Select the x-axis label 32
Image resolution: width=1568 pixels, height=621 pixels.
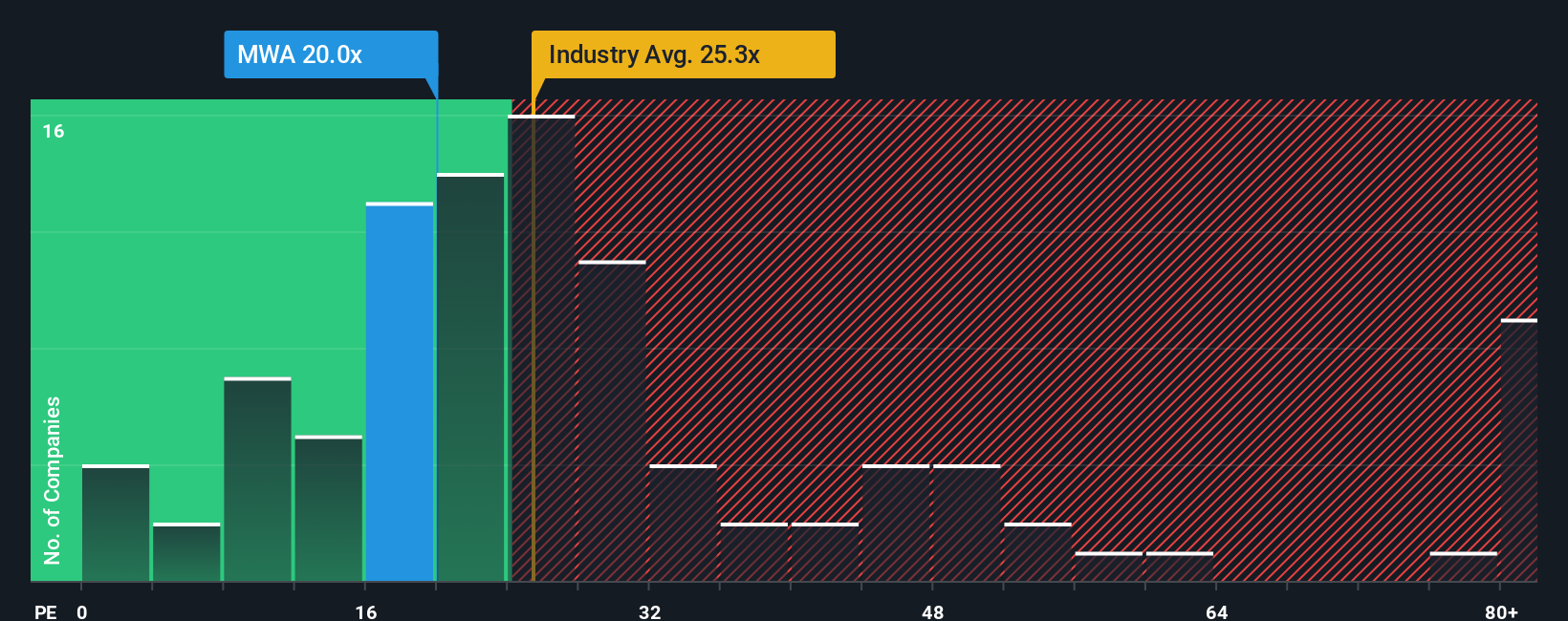[x=649, y=611]
